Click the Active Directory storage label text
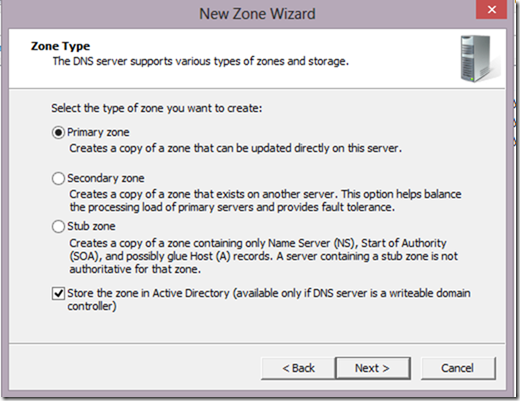 click(269, 300)
